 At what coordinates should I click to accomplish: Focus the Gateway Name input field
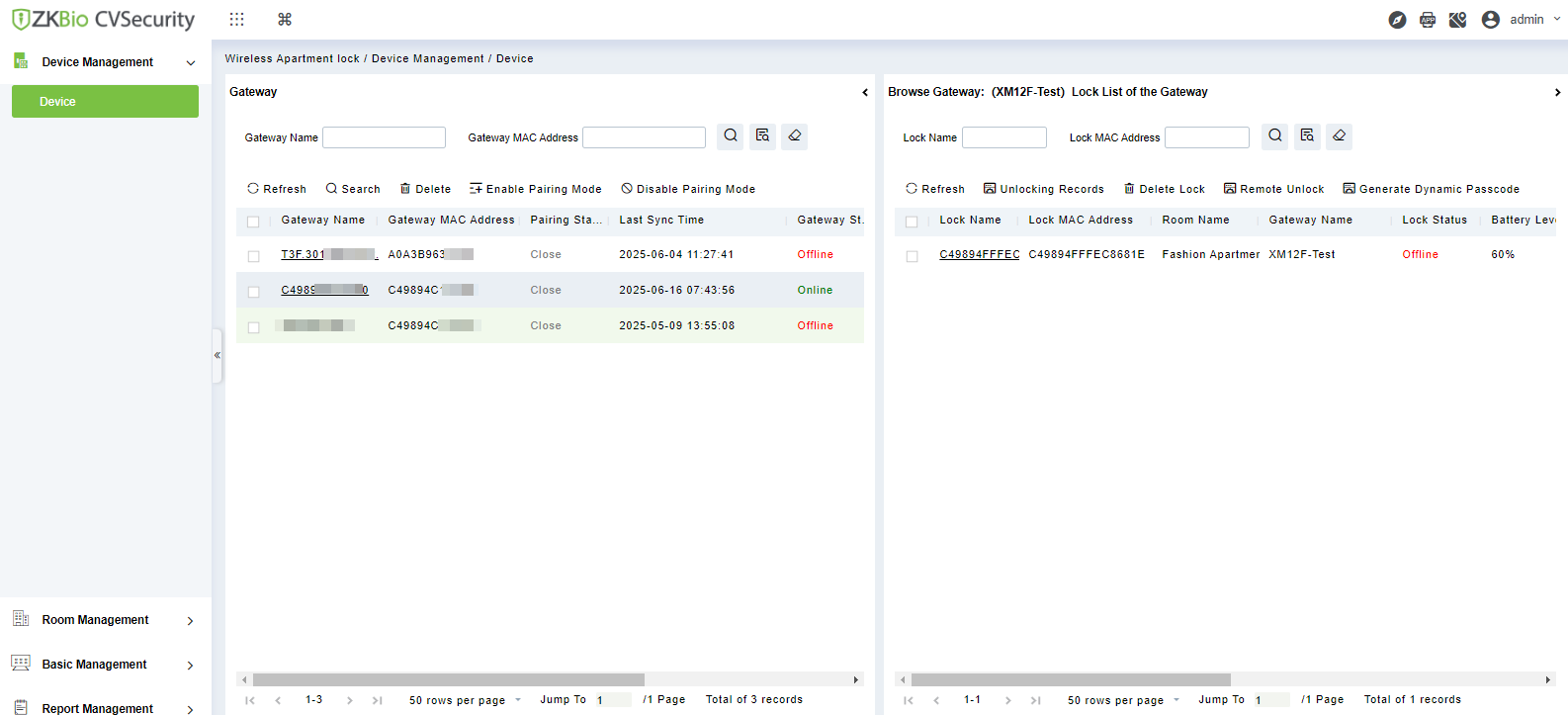click(x=384, y=137)
